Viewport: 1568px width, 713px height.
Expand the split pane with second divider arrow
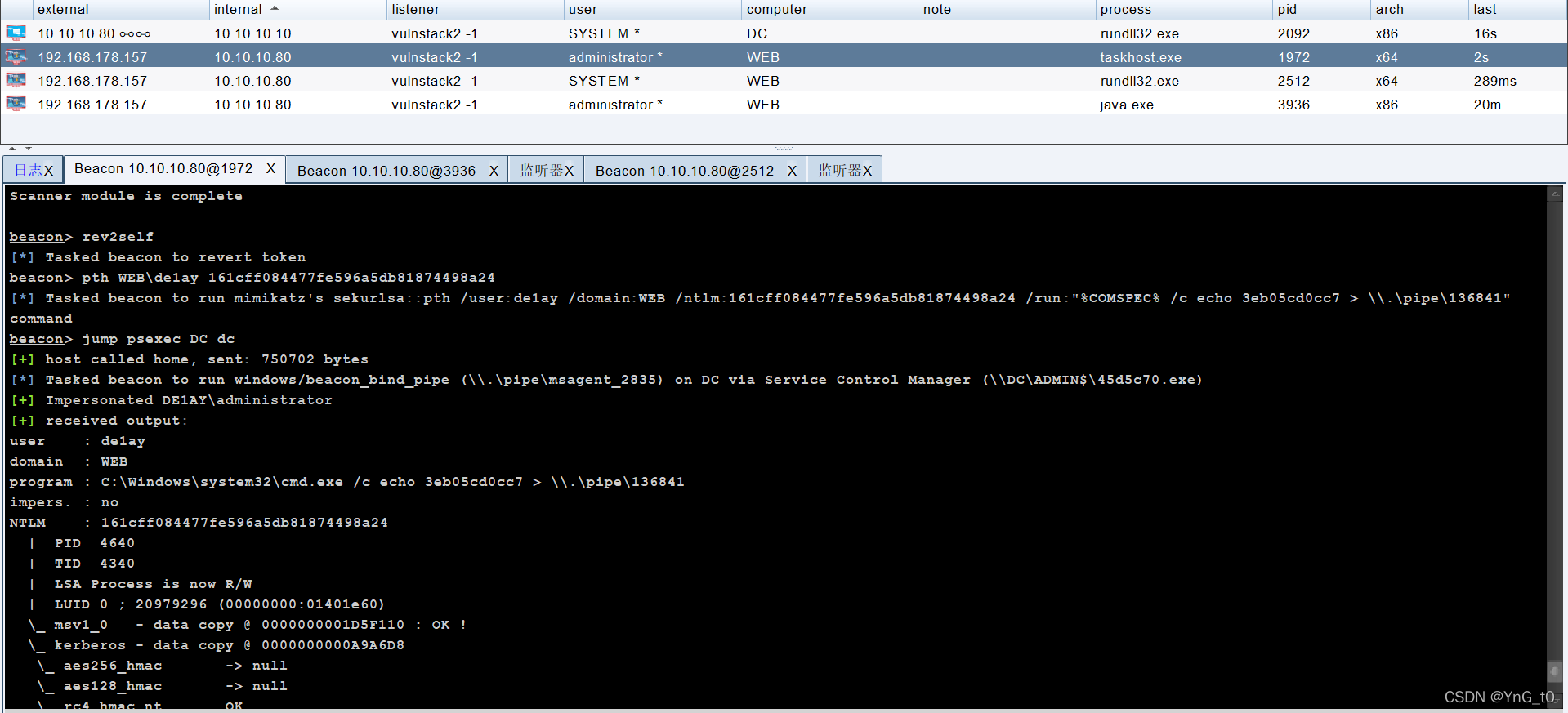[29, 149]
